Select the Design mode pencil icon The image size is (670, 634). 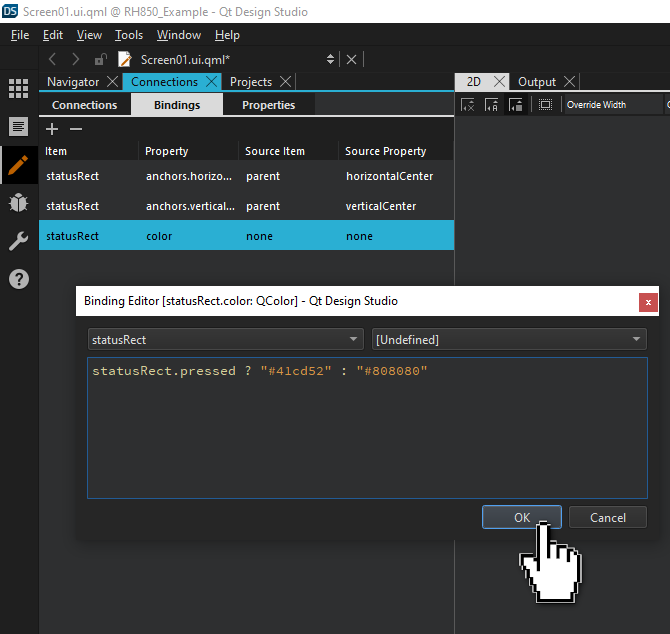(x=18, y=164)
